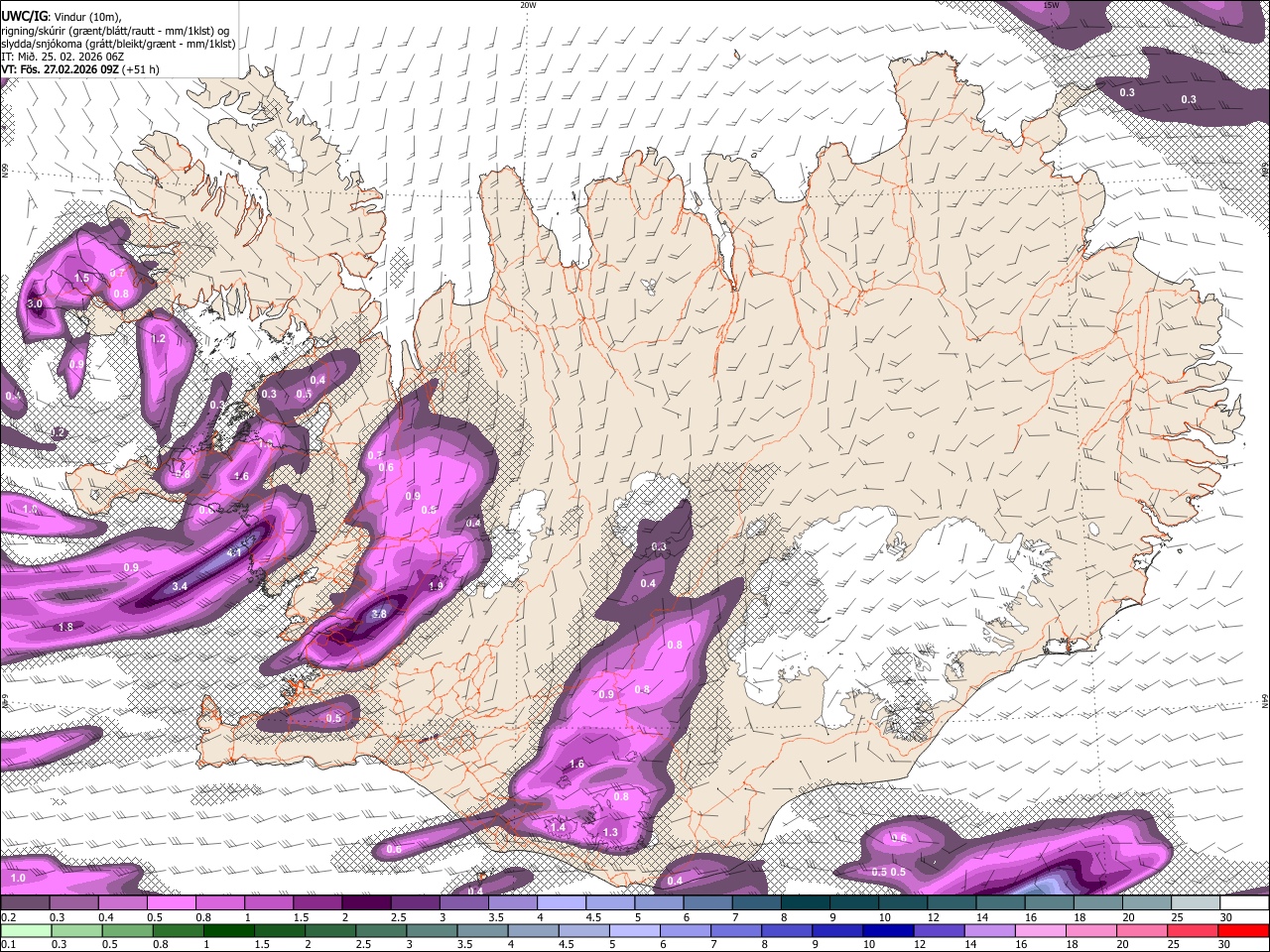Pick the darkest green 1–1.5 rain scale swatch
The width and height of the screenshot is (1270, 952).
[229, 931]
